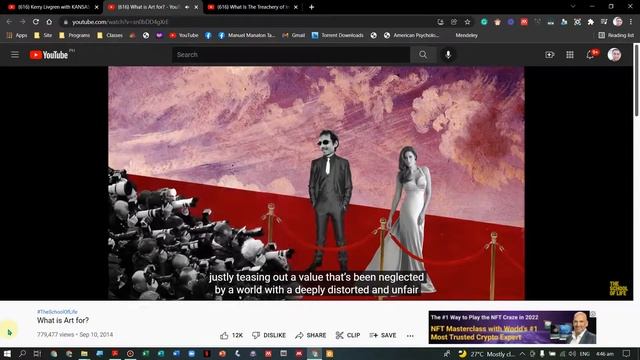The image size is (640, 360).
Task: Go to the YouTube home logo
Action: coord(49,55)
